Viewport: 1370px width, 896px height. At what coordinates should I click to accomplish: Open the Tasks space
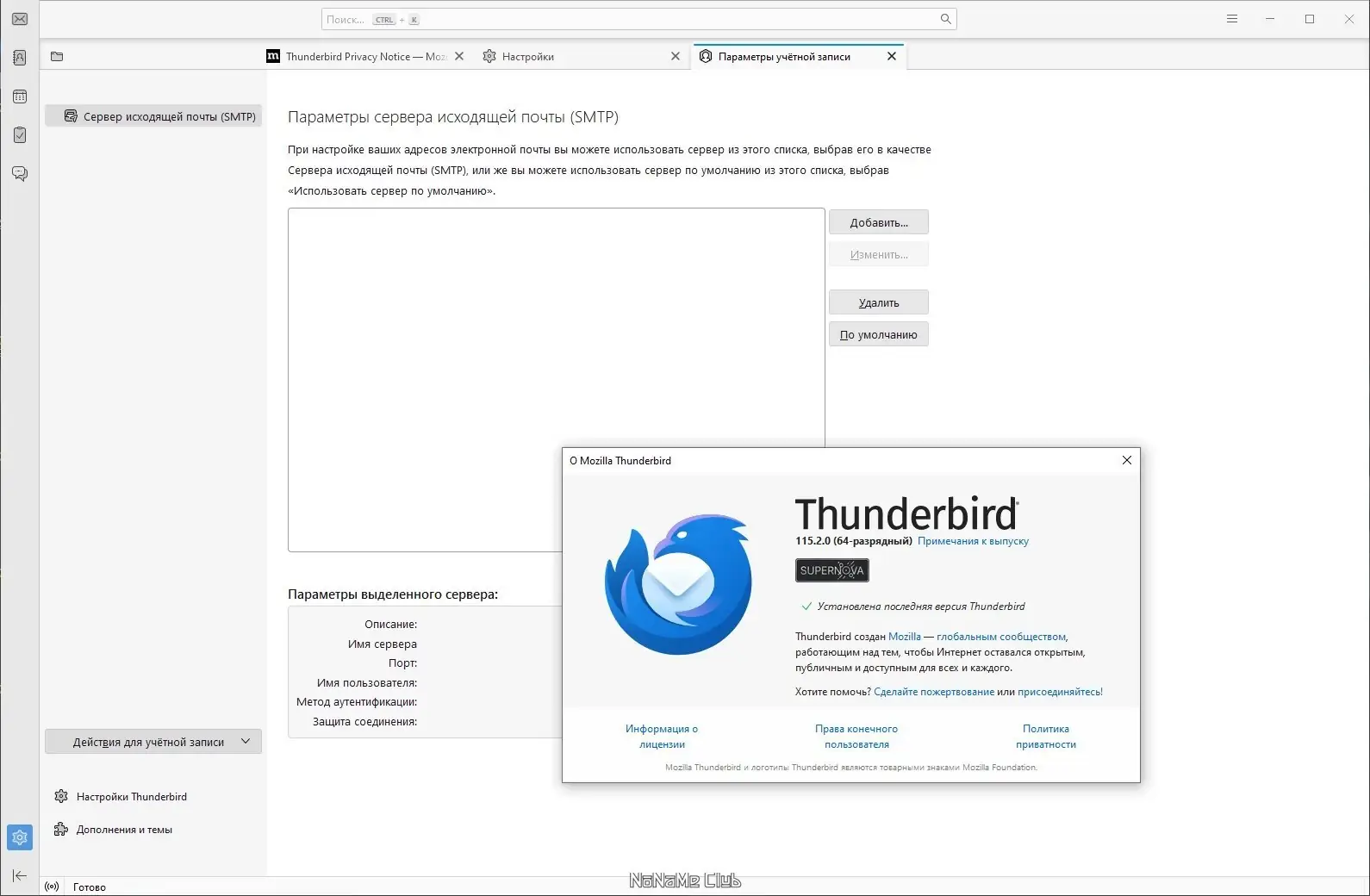(20, 135)
